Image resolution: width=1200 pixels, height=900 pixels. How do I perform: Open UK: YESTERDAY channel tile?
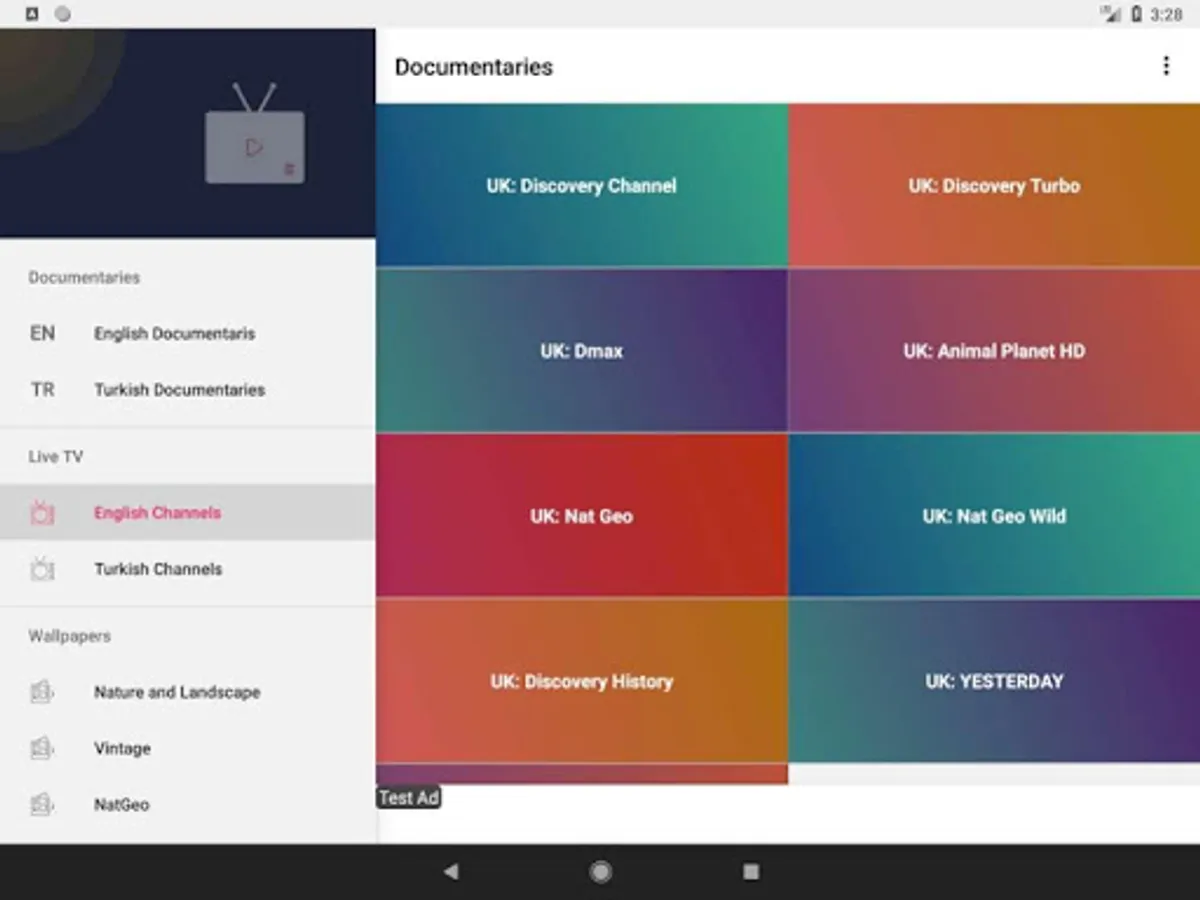(995, 681)
